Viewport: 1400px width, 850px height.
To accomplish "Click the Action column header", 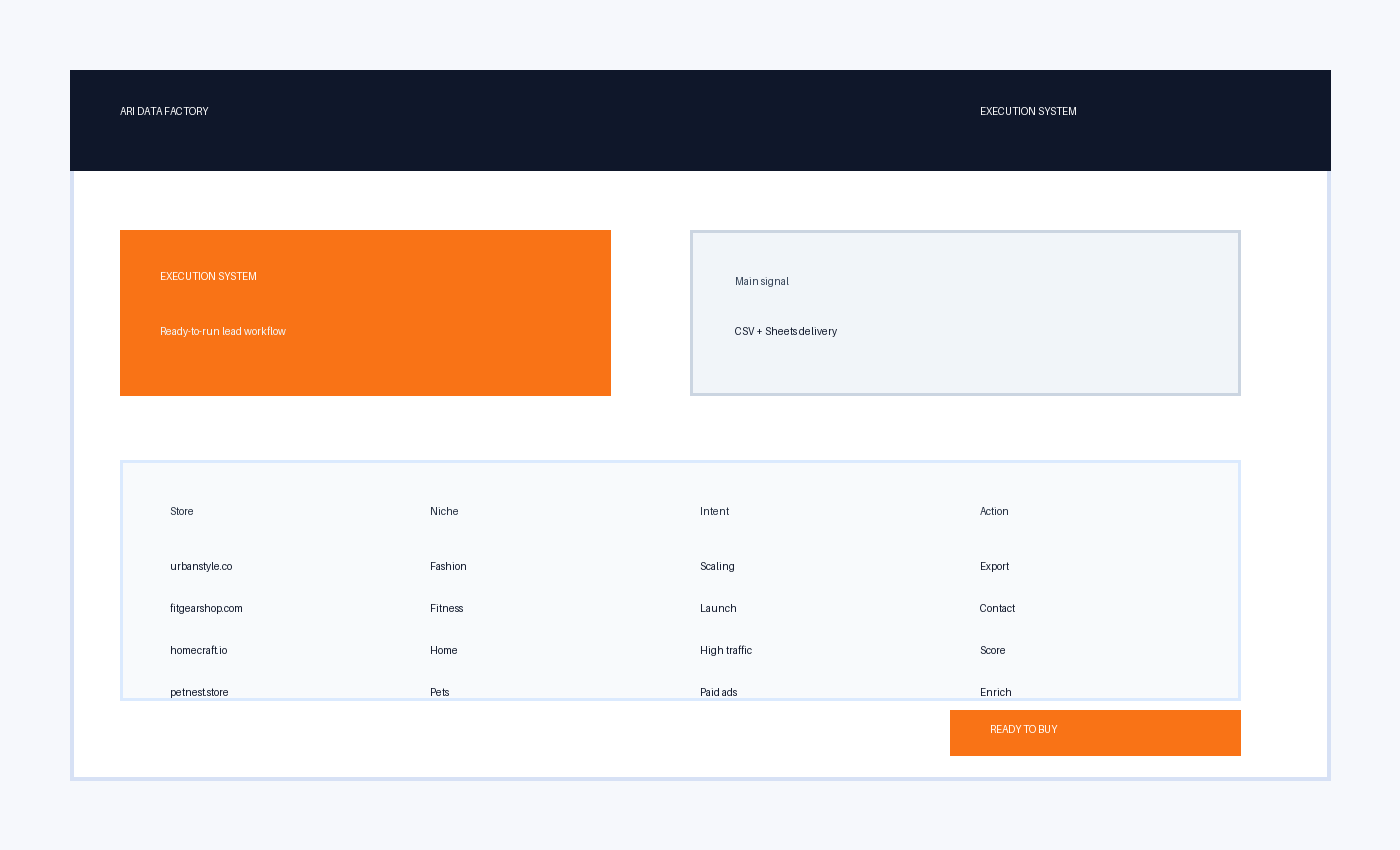I will pos(994,511).
